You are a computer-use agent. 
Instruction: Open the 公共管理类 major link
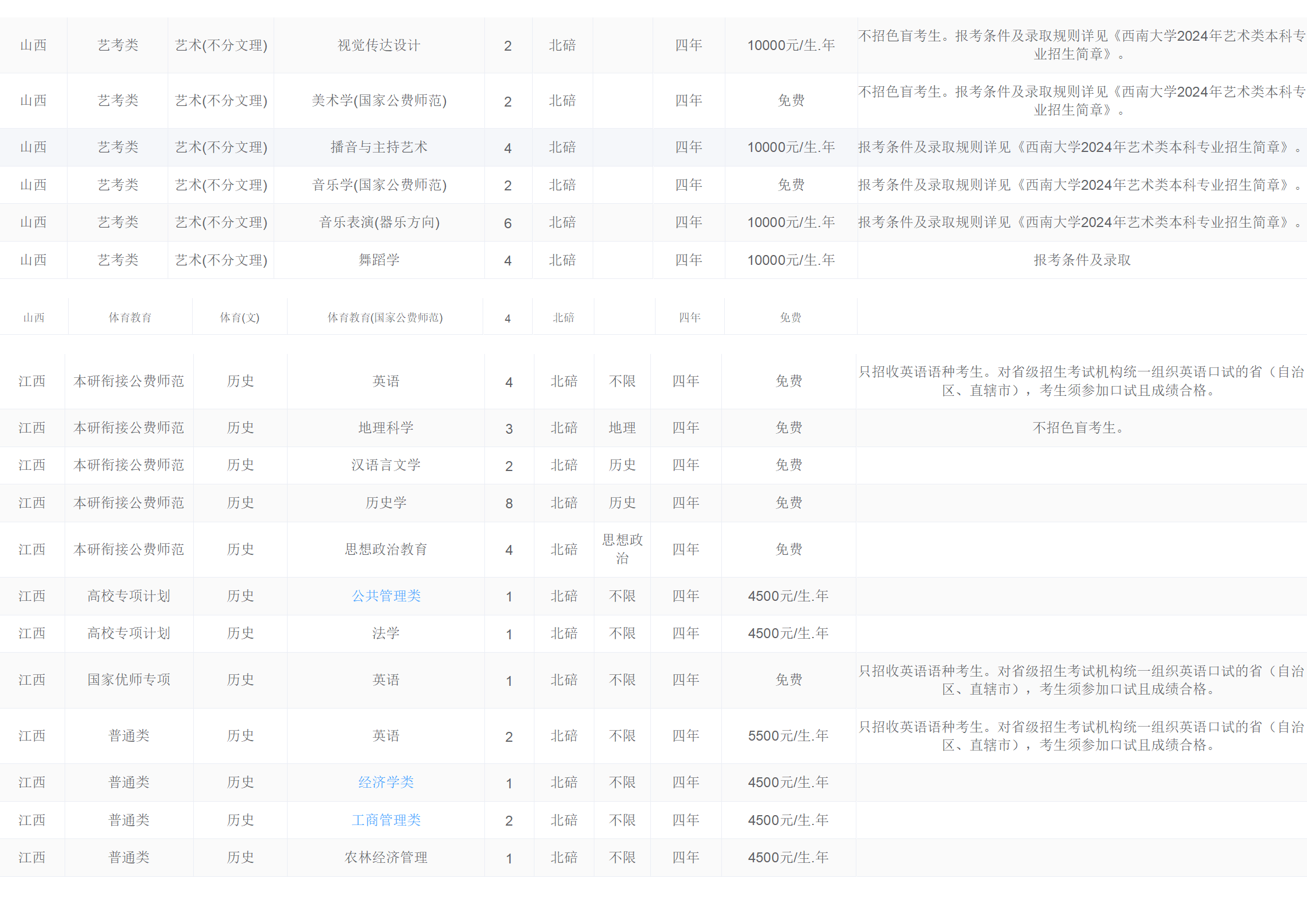386,596
